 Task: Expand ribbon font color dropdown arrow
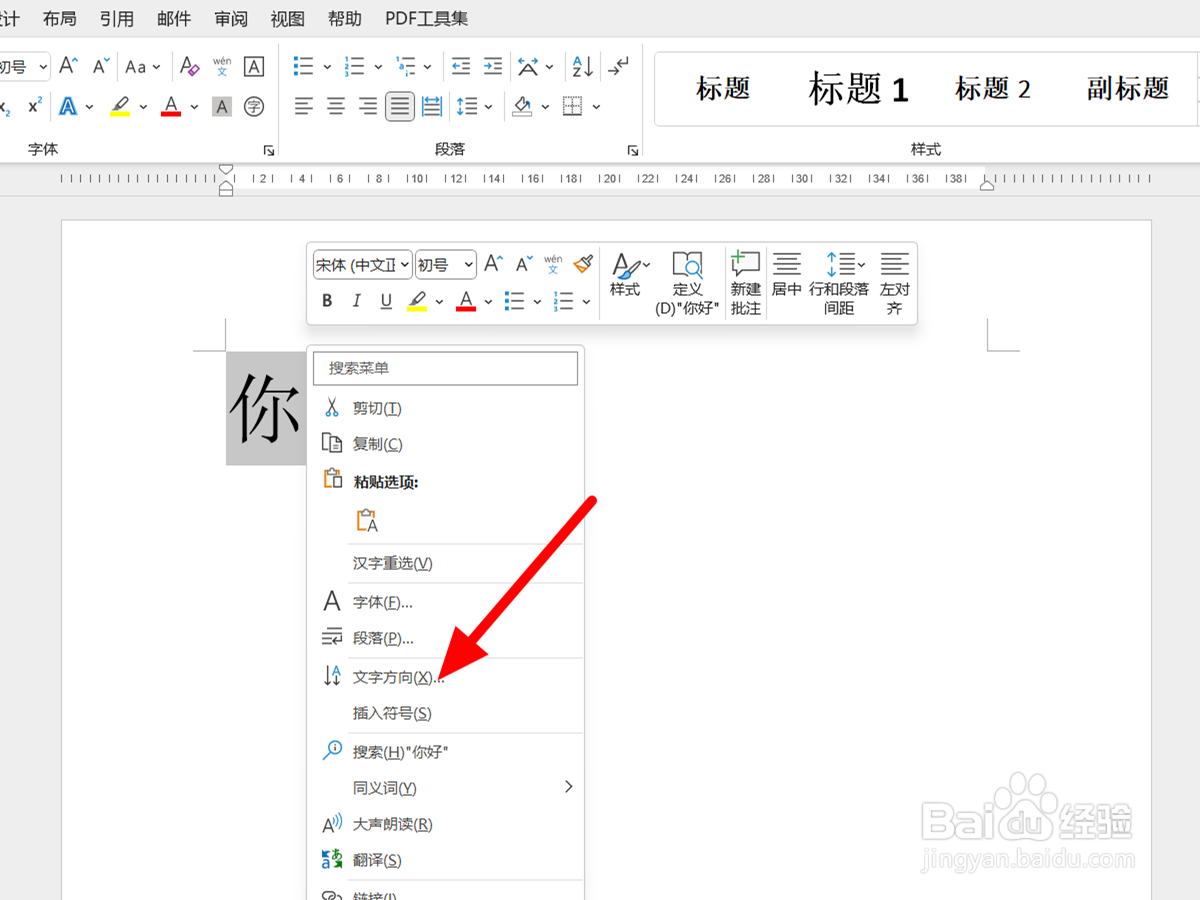pyautogui.click(x=195, y=106)
